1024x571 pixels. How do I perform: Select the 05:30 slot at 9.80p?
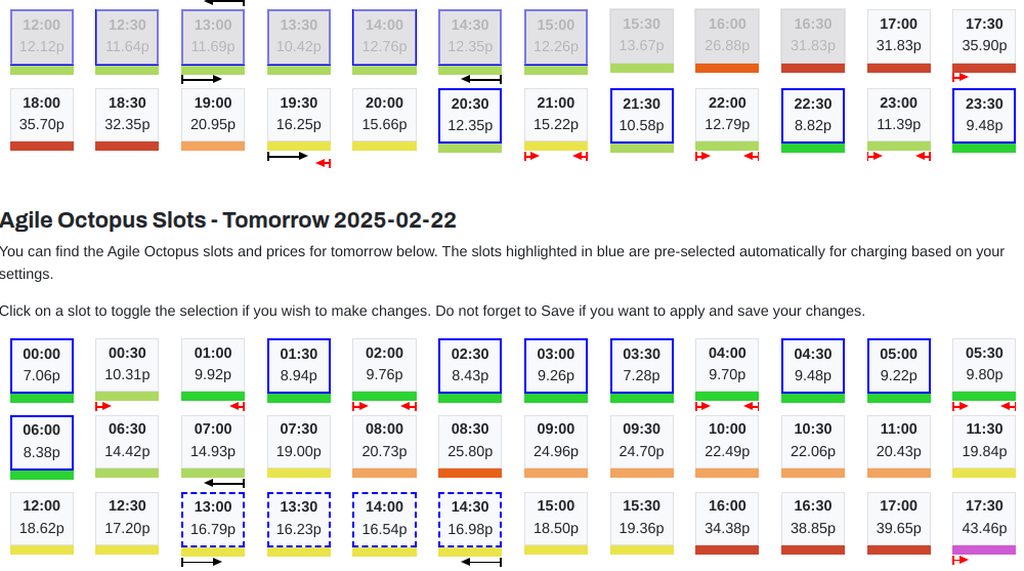tap(984, 365)
